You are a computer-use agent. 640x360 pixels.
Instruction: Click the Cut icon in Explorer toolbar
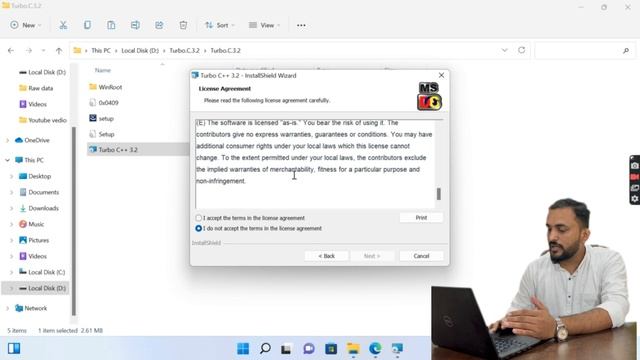click(x=63, y=25)
